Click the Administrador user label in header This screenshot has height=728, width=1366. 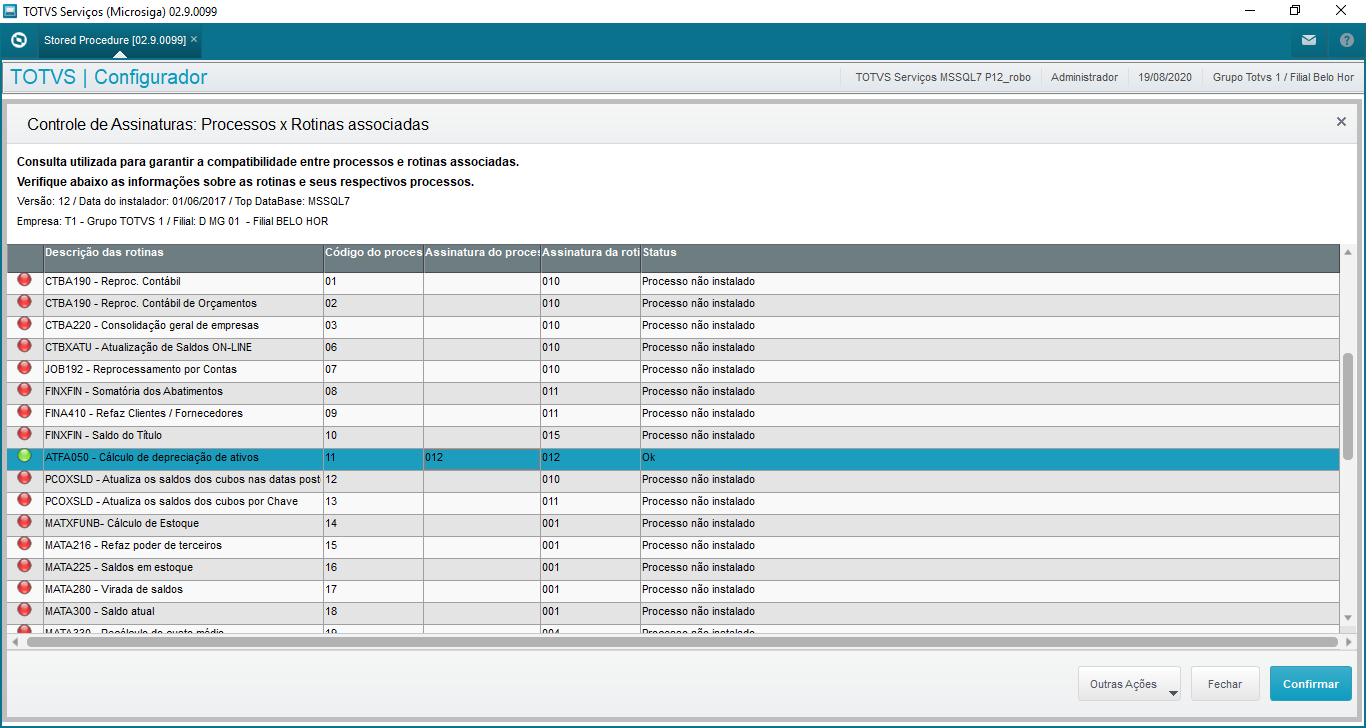pos(1084,77)
